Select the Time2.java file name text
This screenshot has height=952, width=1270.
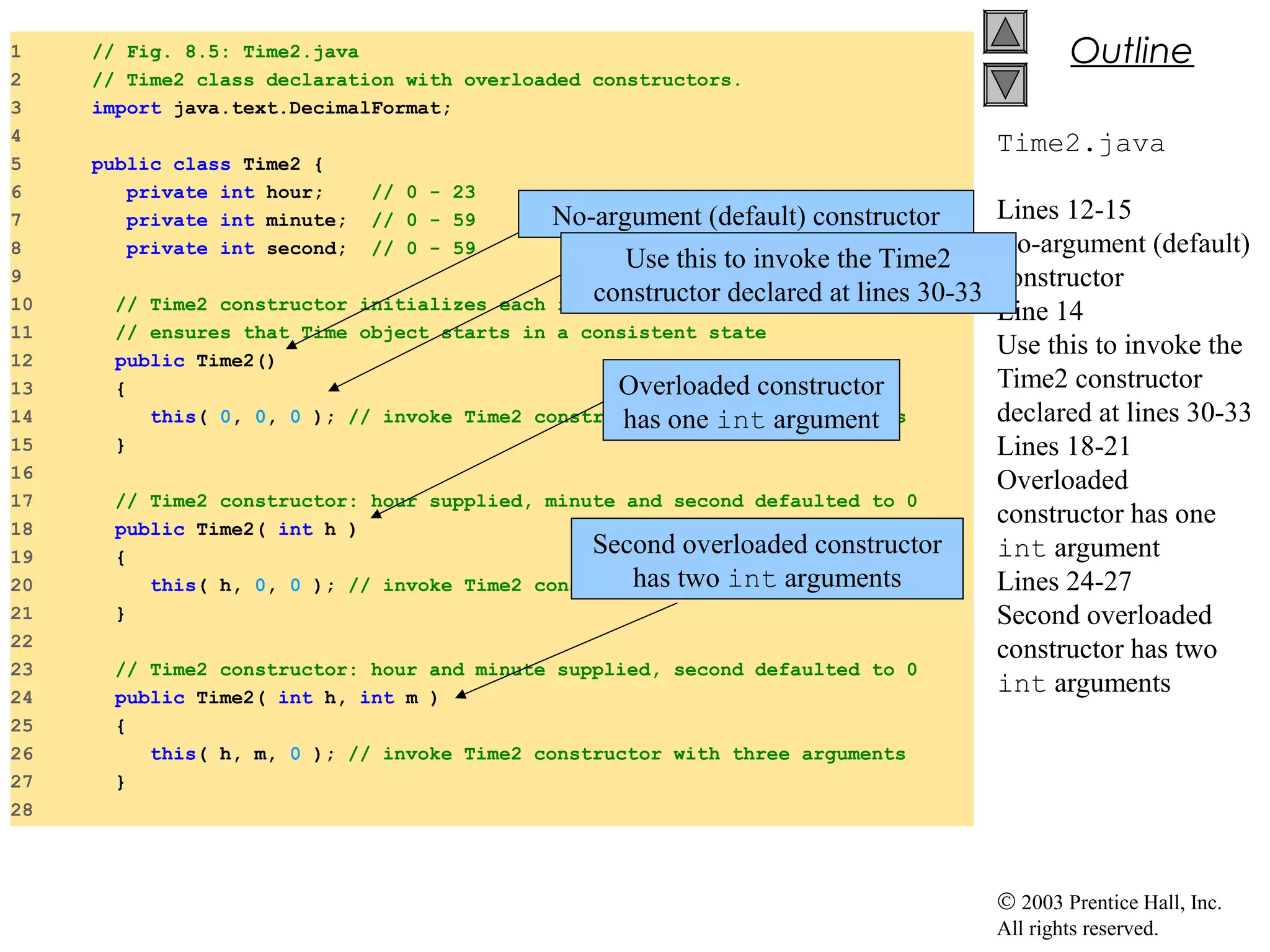click(1081, 144)
